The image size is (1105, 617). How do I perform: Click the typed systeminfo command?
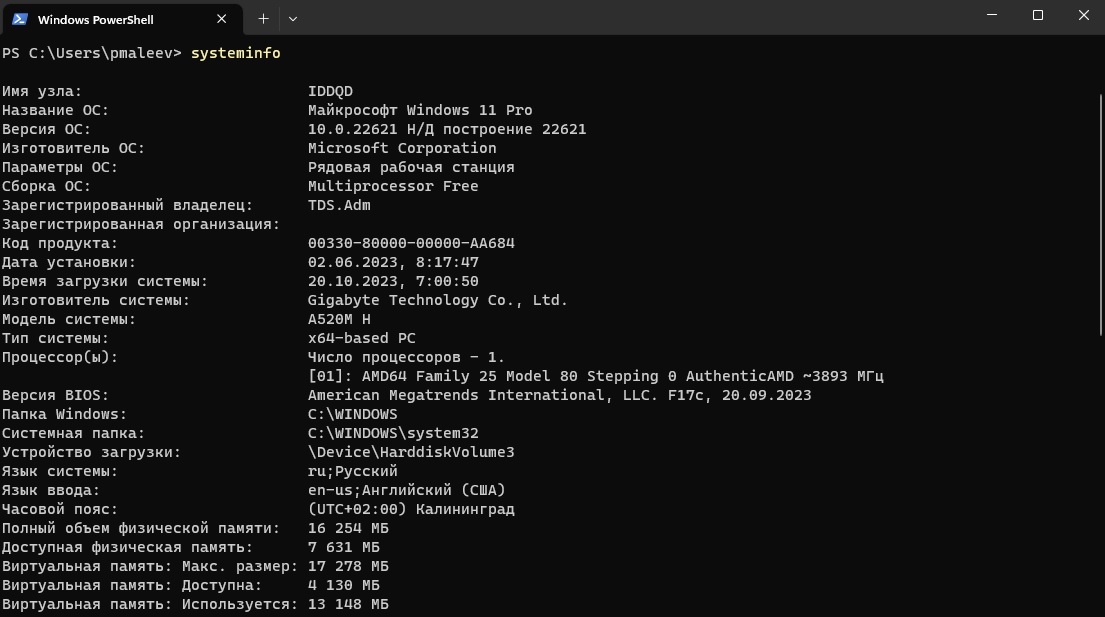point(235,53)
